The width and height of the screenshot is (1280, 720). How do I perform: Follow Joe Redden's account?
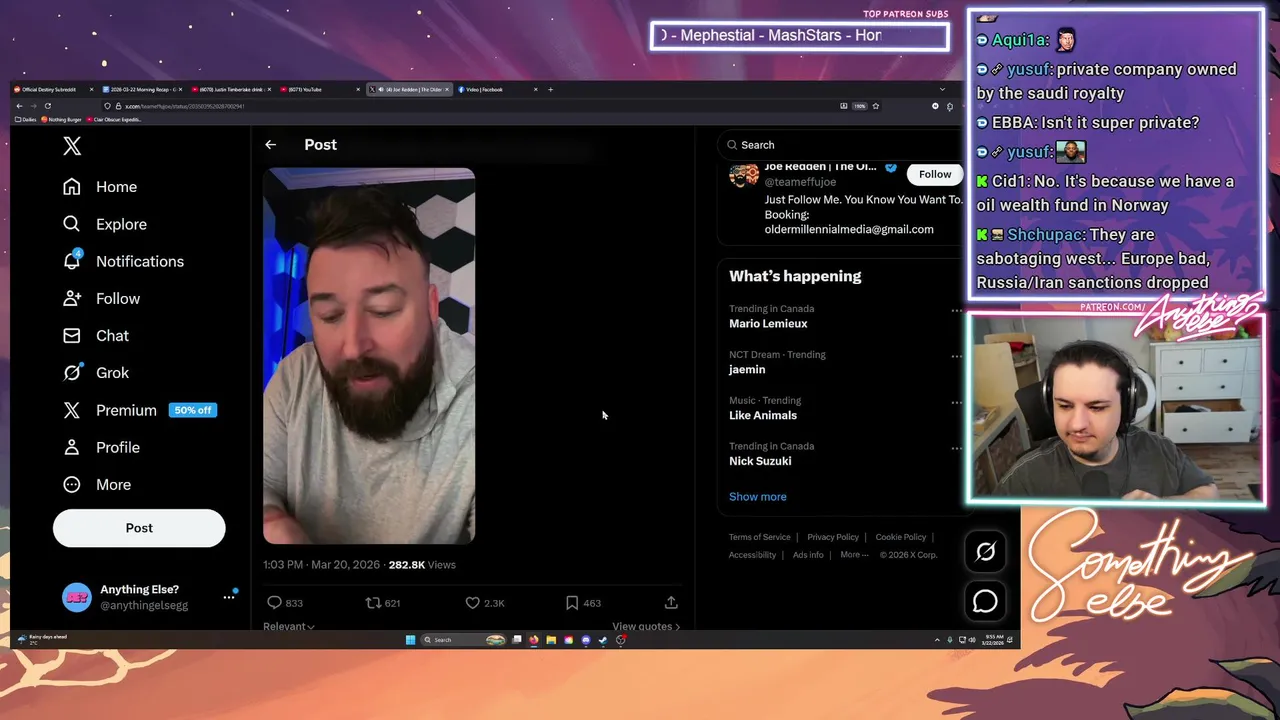coord(935,174)
